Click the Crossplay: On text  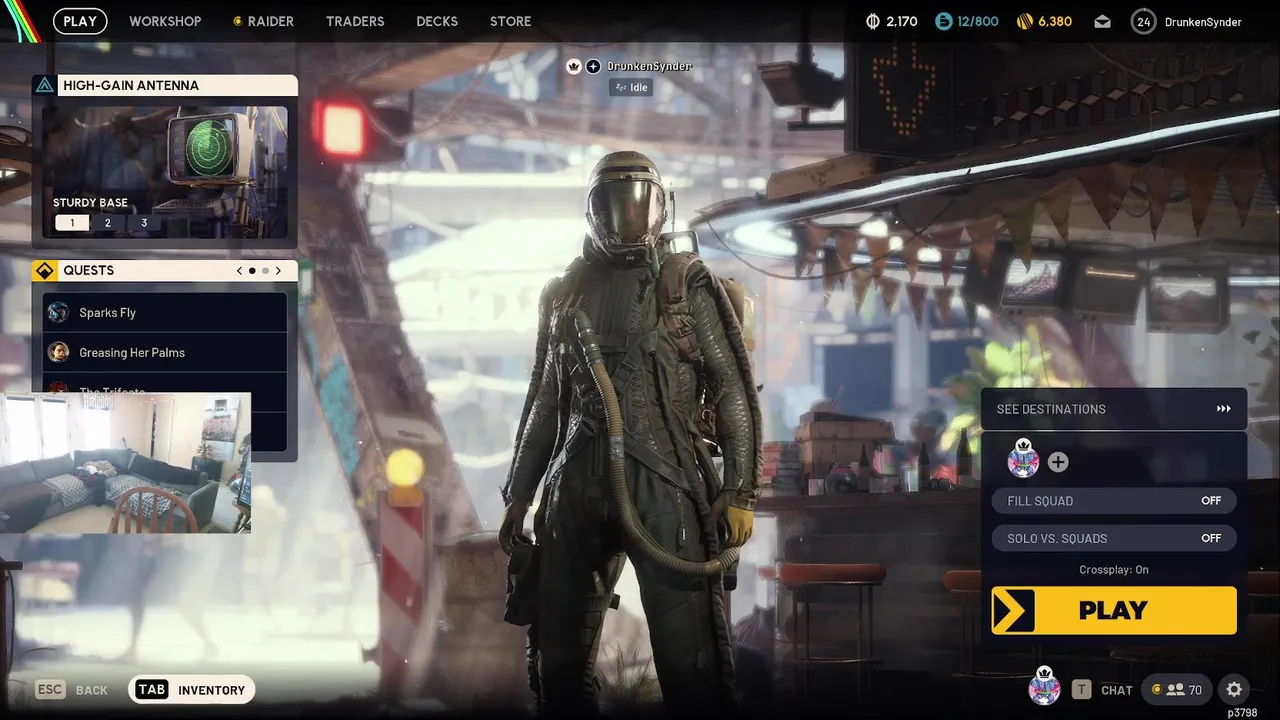click(1114, 570)
